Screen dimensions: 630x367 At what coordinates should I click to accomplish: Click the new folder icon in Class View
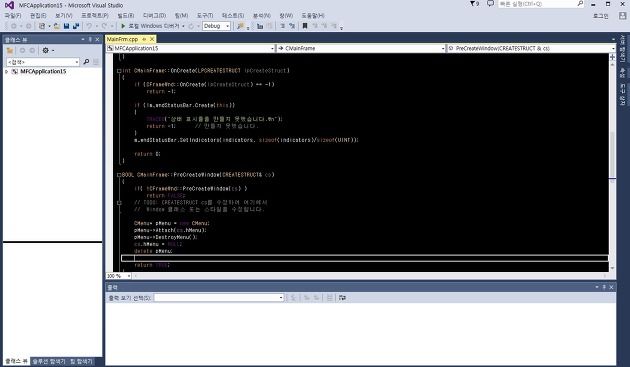click(x=10, y=51)
